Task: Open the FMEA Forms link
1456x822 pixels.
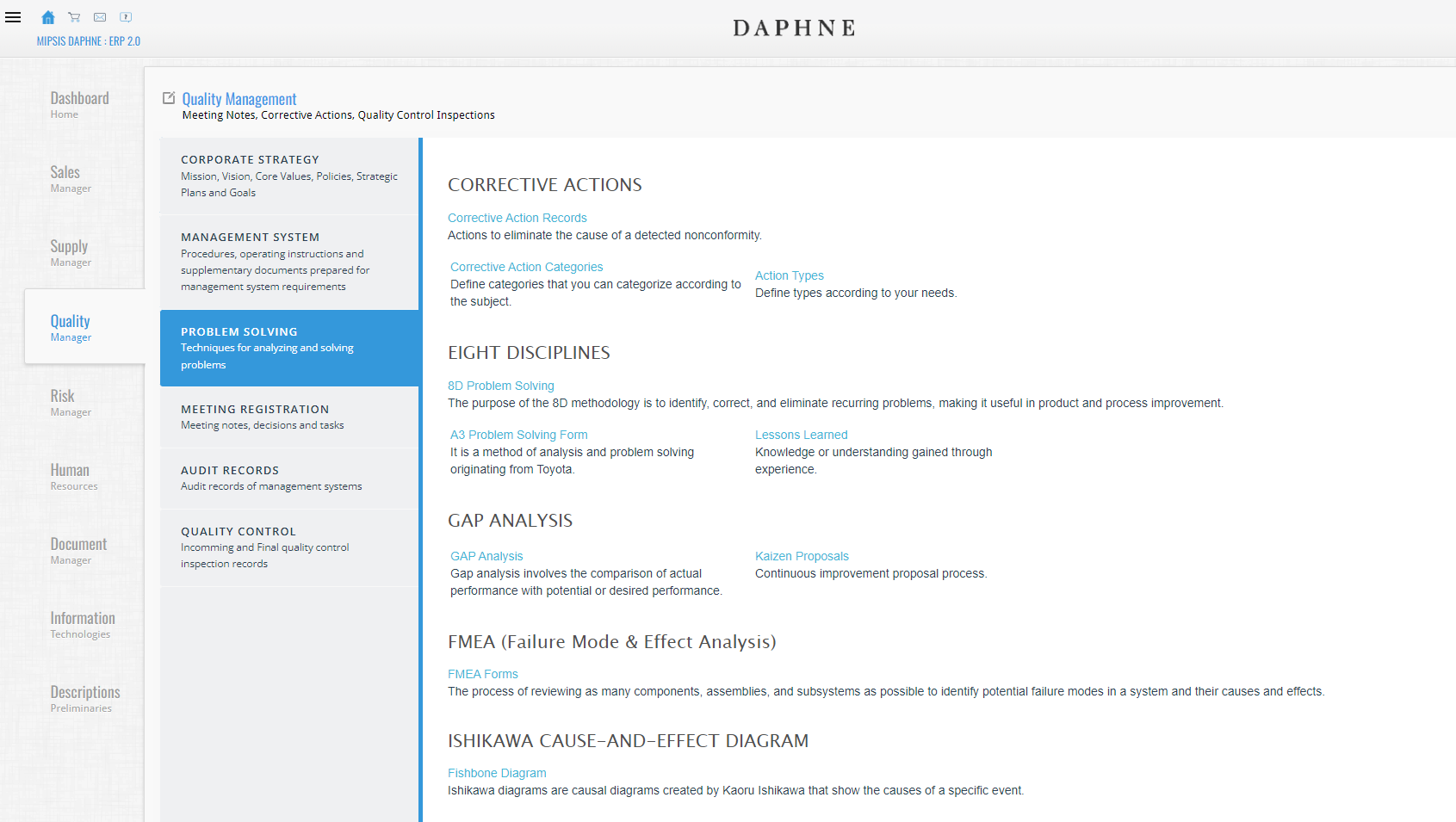Action: point(483,674)
